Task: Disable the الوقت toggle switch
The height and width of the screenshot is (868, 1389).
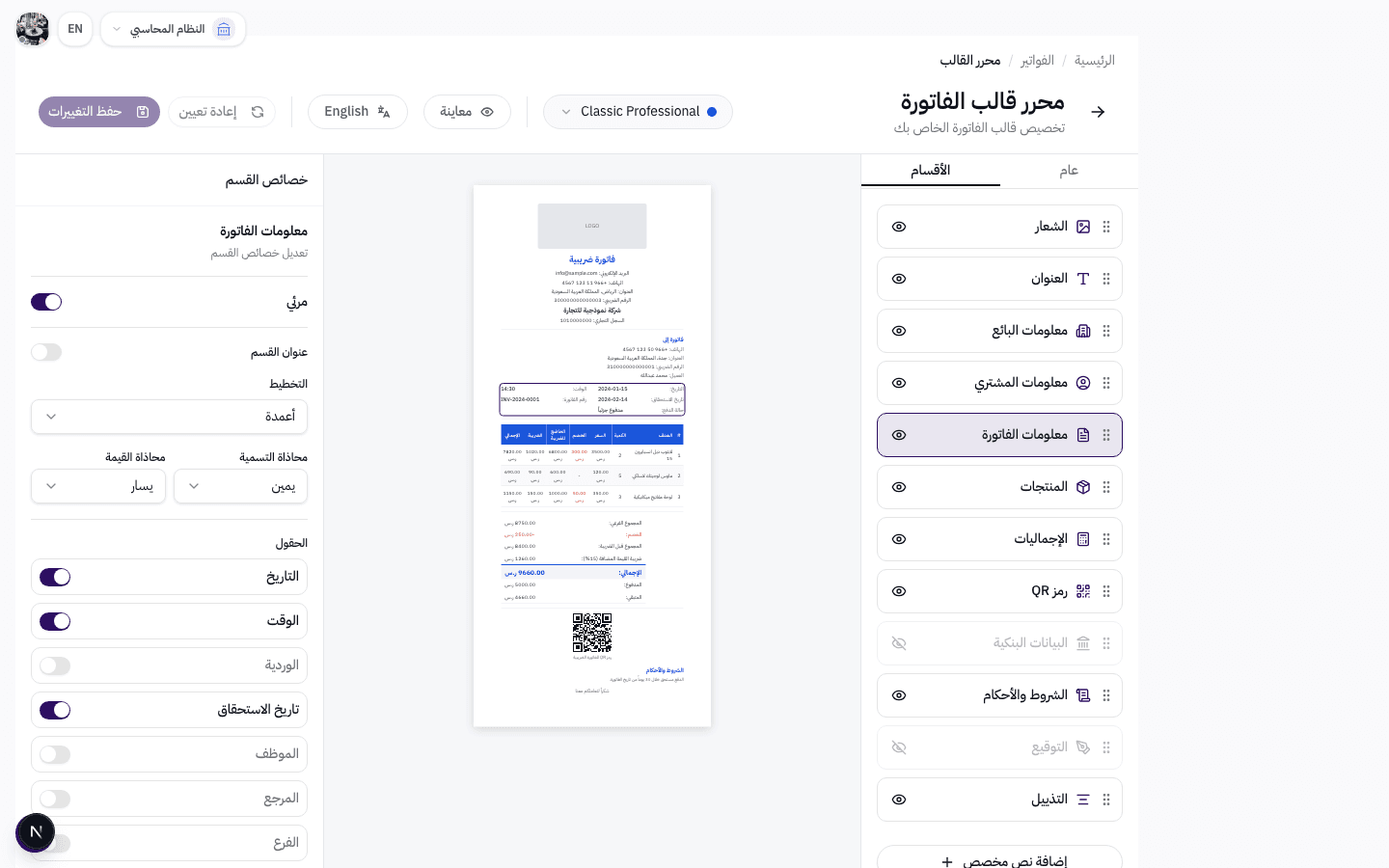Action: [x=55, y=621]
